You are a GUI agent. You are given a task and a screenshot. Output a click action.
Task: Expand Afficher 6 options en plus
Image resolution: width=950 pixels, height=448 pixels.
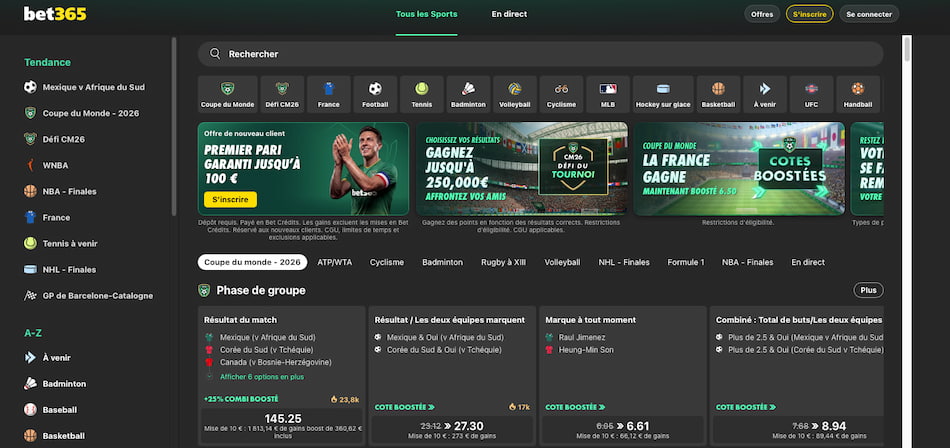(262, 377)
